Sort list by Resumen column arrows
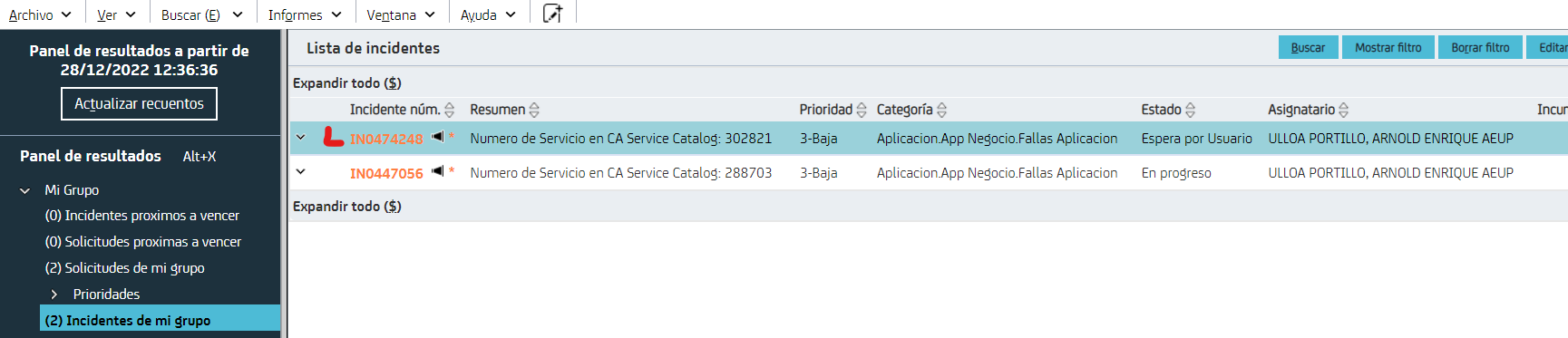This screenshot has width=1568, height=338. point(534,111)
